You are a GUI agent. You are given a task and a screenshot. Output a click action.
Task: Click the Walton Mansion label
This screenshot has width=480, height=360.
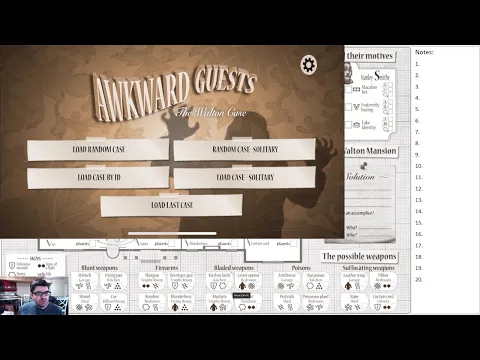click(x=370, y=151)
